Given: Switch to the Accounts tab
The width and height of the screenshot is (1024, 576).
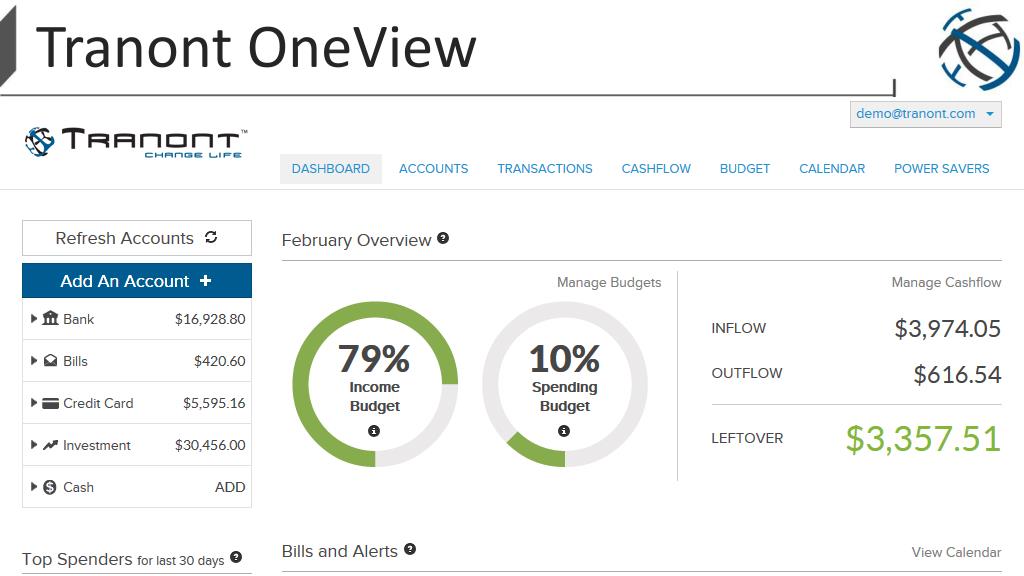Looking at the screenshot, I should click(x=434, y=168).
